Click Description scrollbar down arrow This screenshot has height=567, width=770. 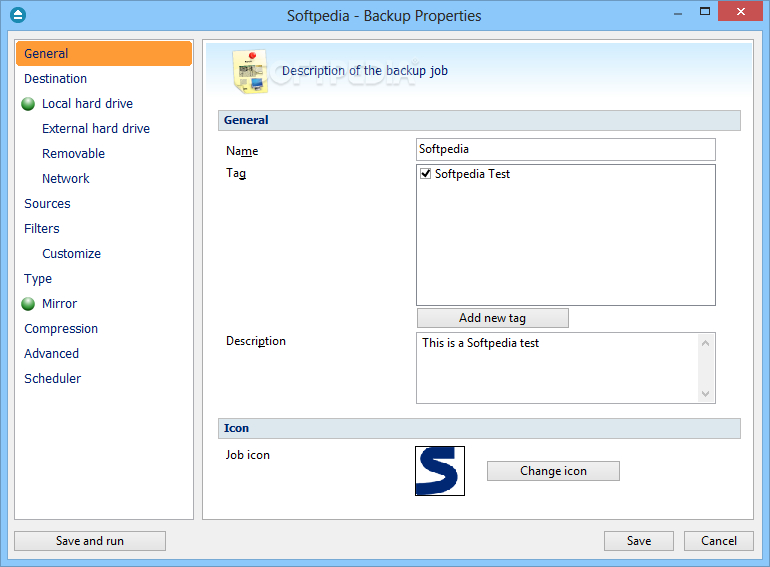point(706,394)
